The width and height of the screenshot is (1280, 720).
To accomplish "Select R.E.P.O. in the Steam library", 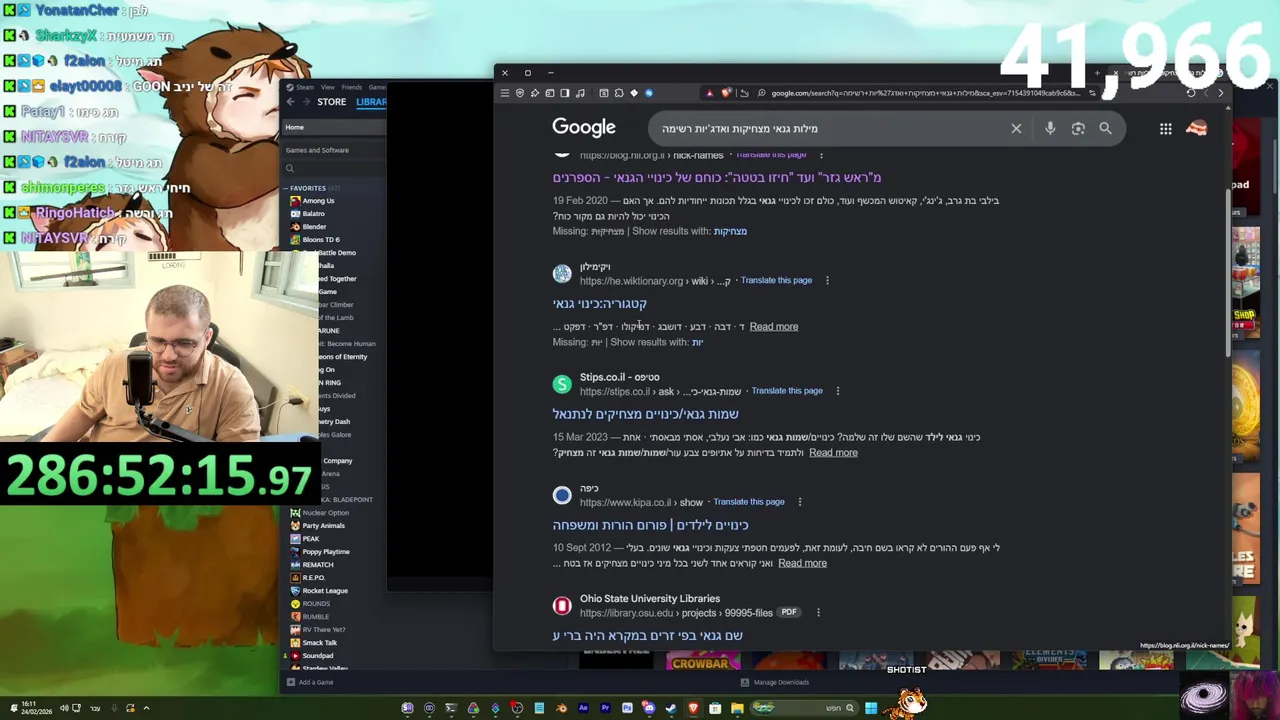I will pos(313,578).
